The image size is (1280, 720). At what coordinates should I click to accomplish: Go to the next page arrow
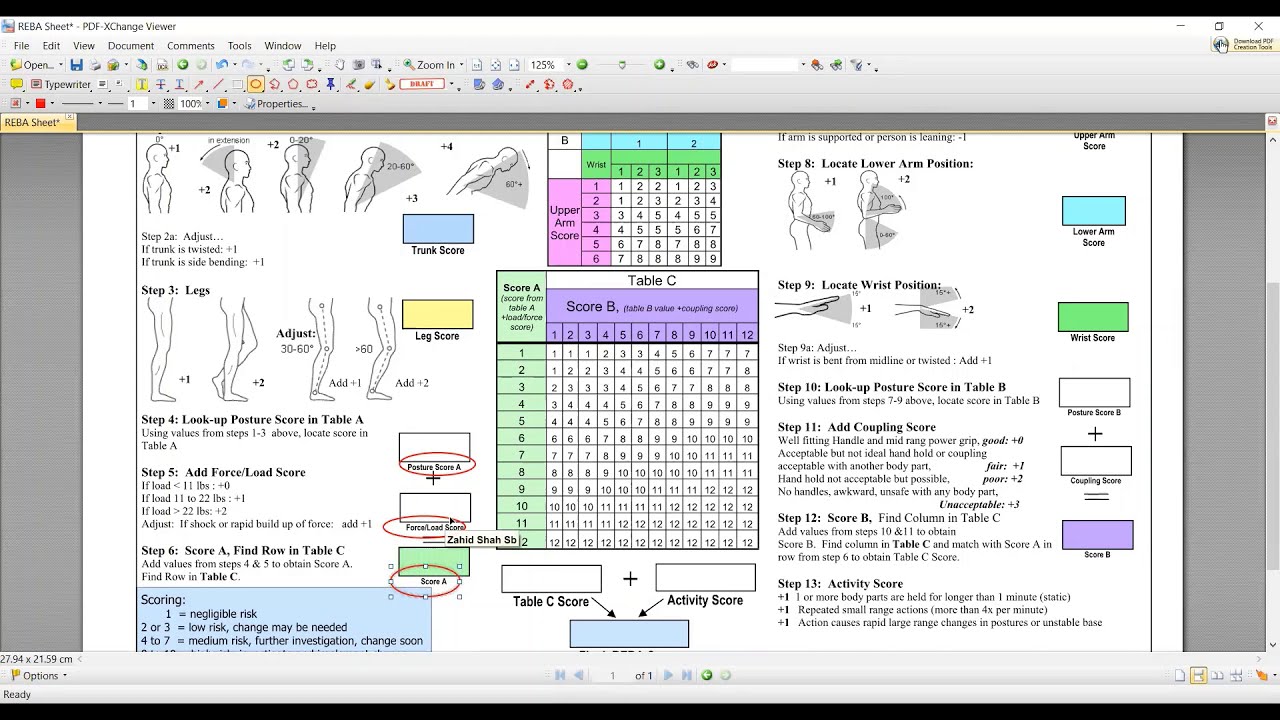click(668, 676)
